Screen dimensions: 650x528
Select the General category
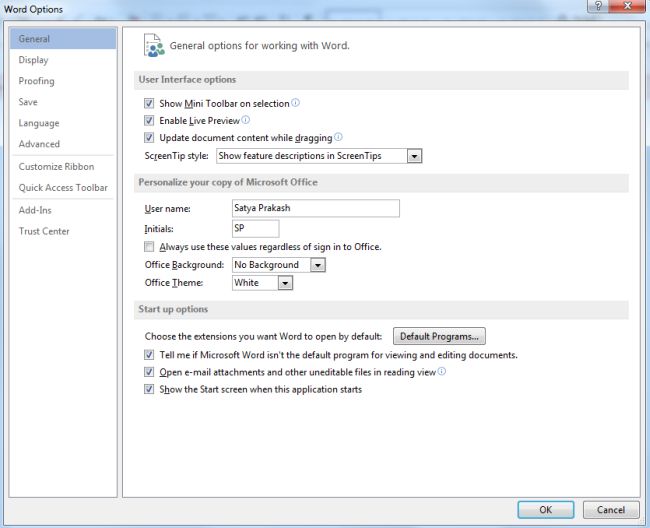(63, 39)
